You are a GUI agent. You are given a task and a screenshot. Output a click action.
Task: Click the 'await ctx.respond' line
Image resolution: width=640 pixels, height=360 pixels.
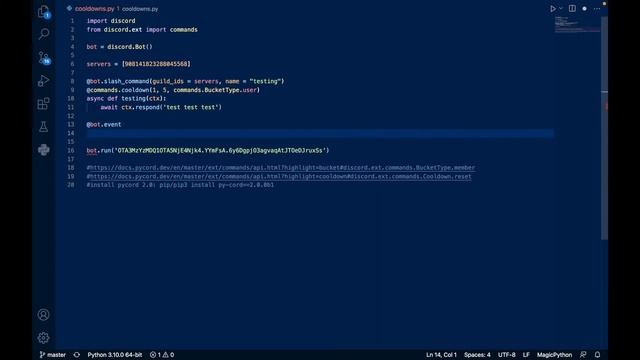(x=161, y=107)
